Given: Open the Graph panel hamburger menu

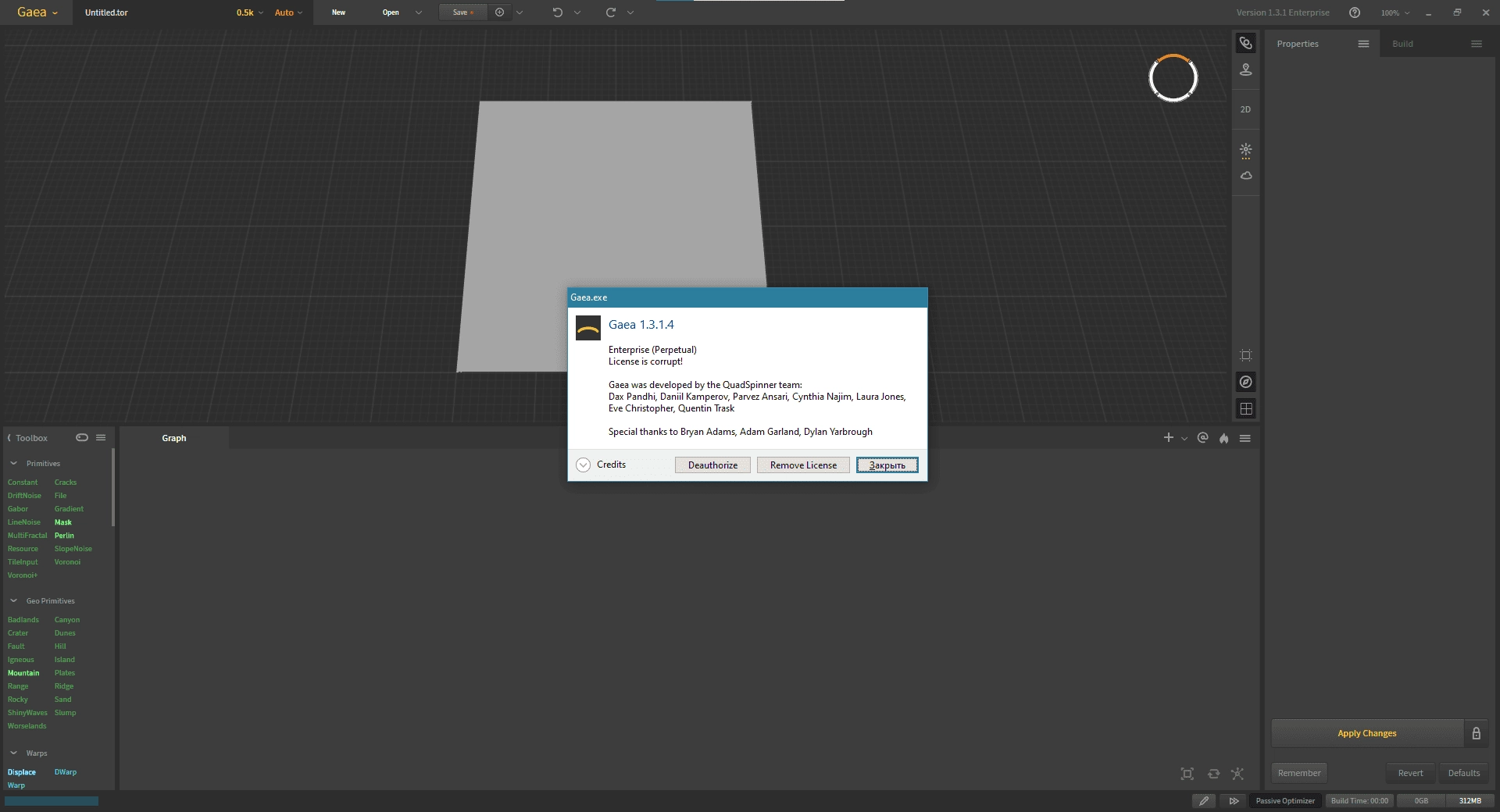Looking at the screenshot, I should pos(1245,439).
